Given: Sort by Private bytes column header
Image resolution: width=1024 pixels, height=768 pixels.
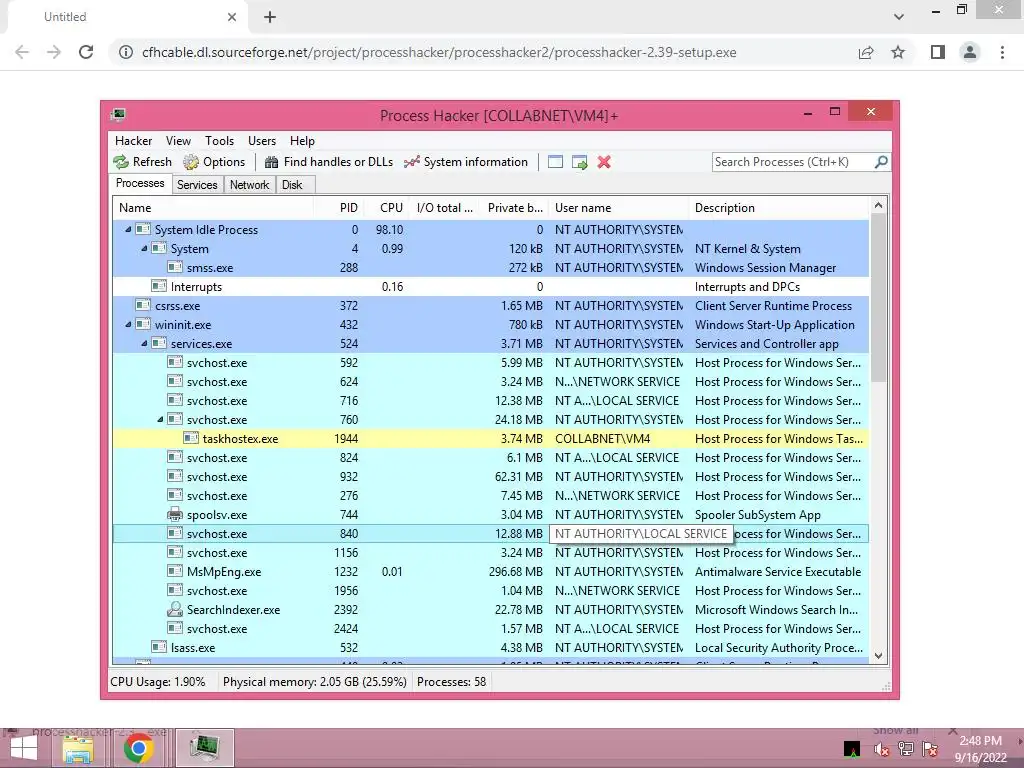Looking at the screenshot, I should click(513, 208).
